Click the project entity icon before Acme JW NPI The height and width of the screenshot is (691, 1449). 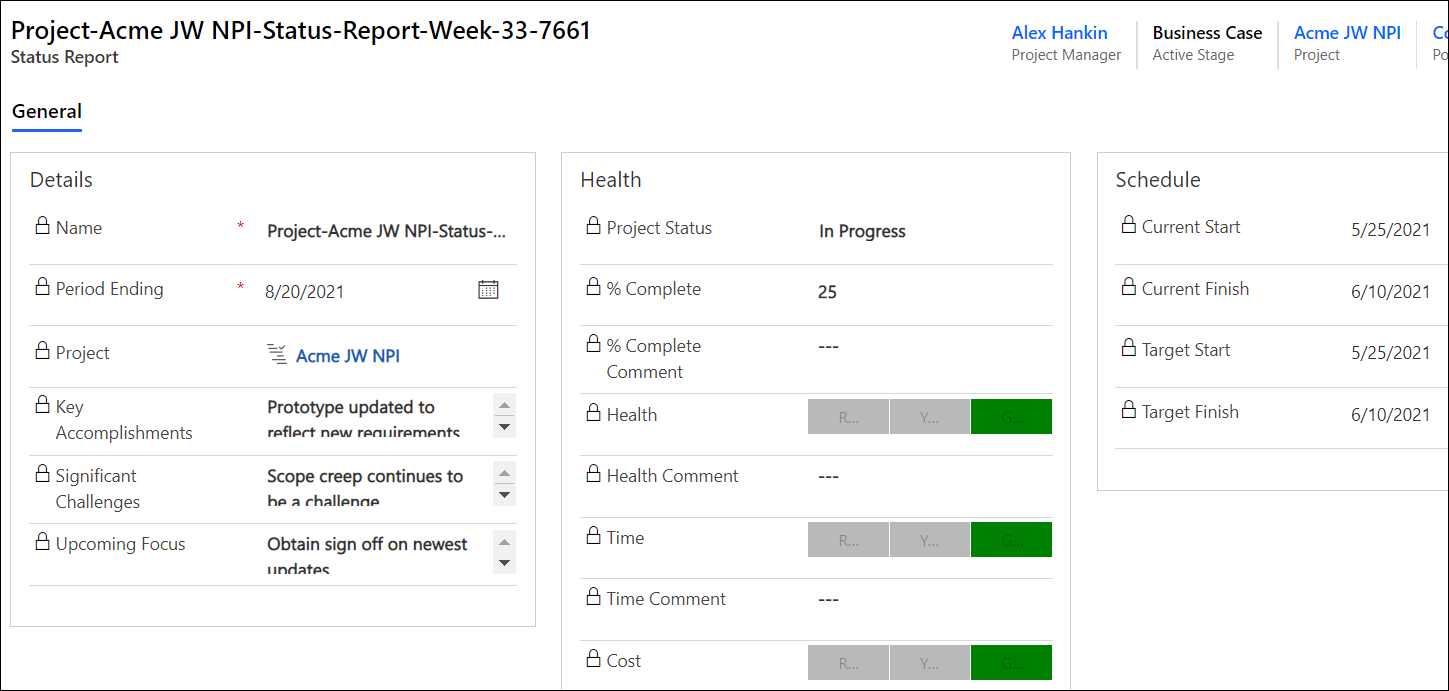pyautogui.click(x=277, y=354)
